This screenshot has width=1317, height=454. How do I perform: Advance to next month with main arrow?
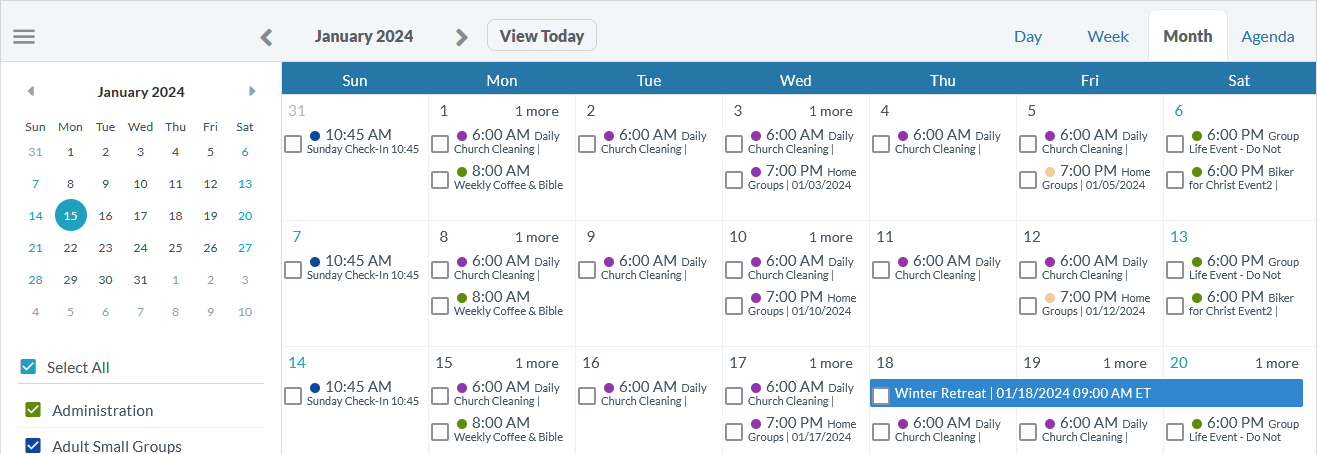461,37
